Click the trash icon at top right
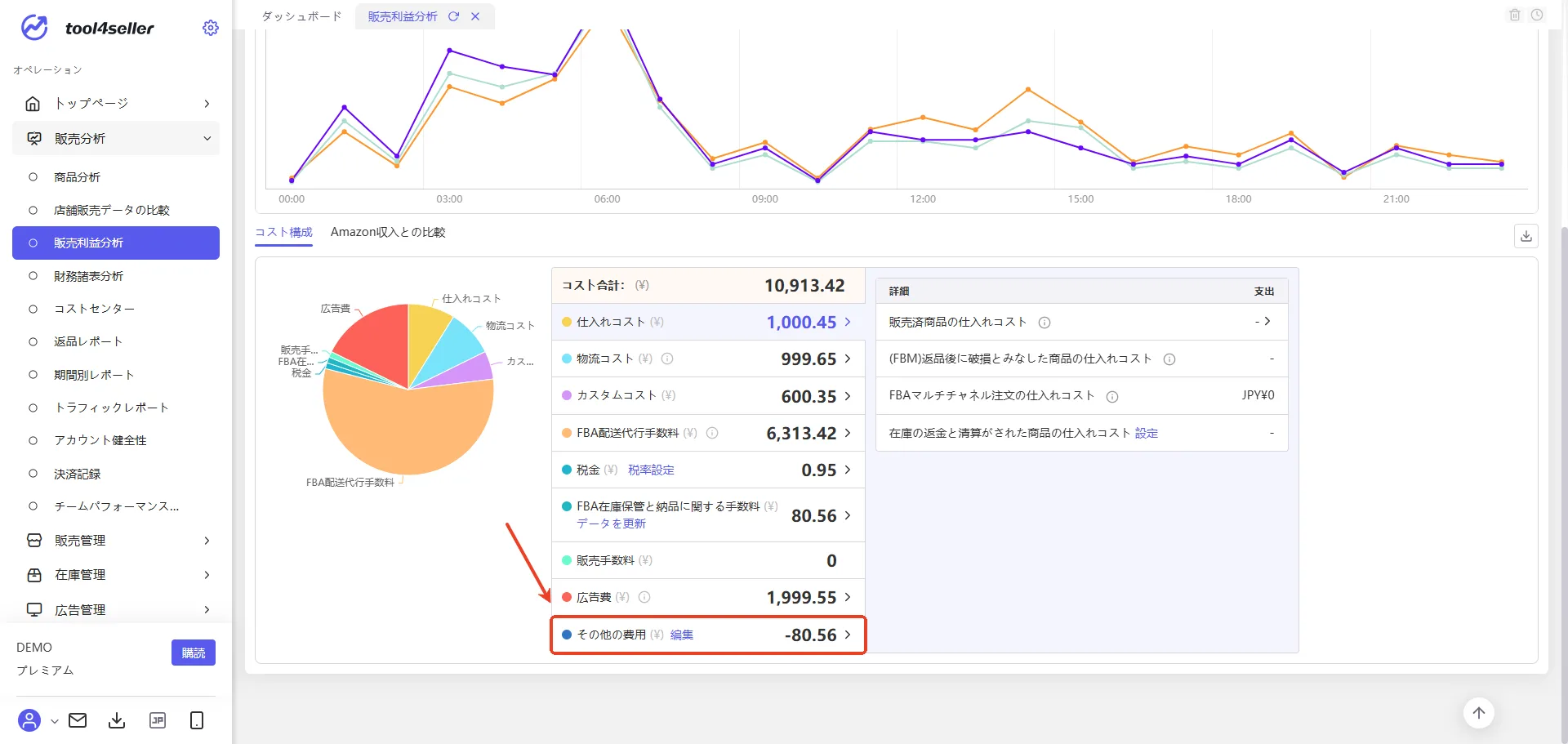The image size is (1568, 744). pyautogui.click(x=1515, y=15)
